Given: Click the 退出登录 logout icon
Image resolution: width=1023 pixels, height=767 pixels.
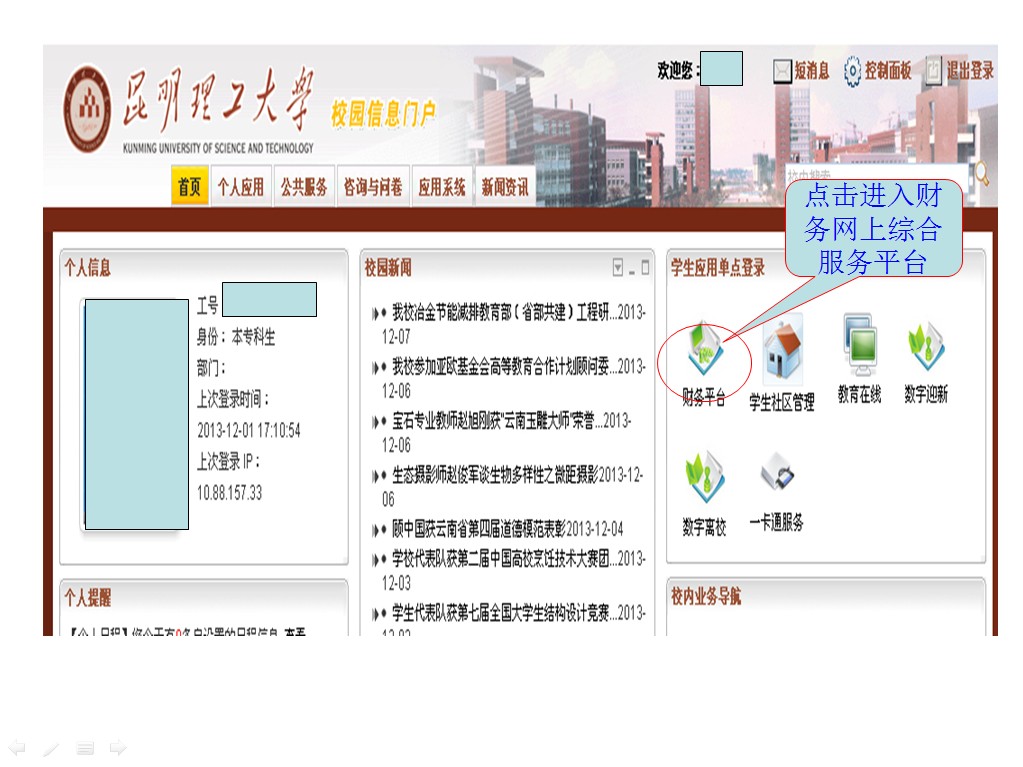Looking at the screenshot, I should [932, 70].
